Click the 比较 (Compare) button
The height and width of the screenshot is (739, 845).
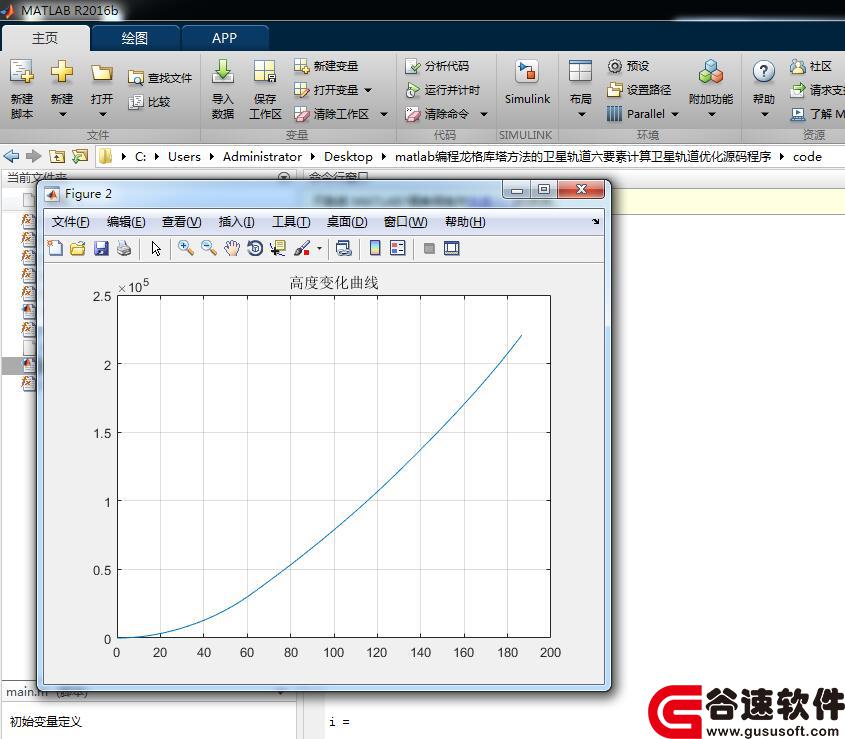149,102
